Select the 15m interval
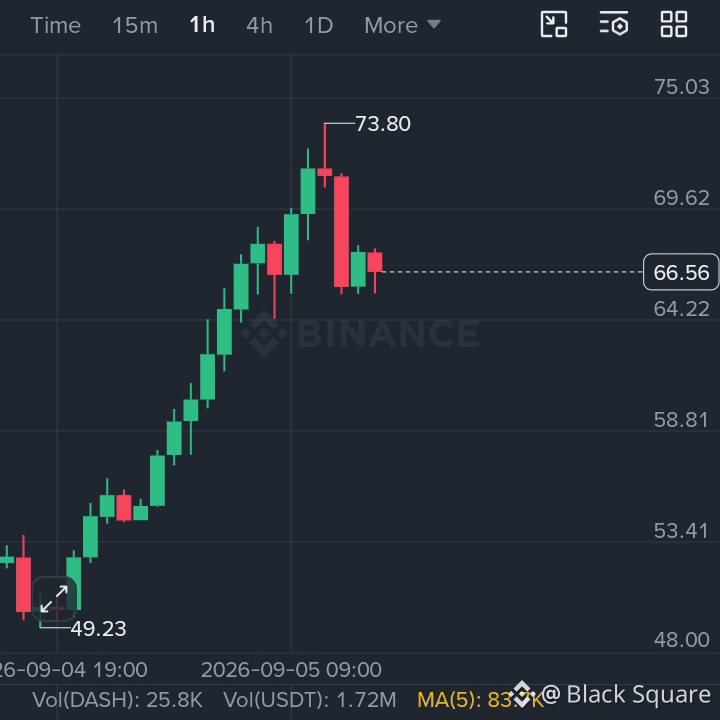Viewport: 720px width, 720px height. [135, 25]
